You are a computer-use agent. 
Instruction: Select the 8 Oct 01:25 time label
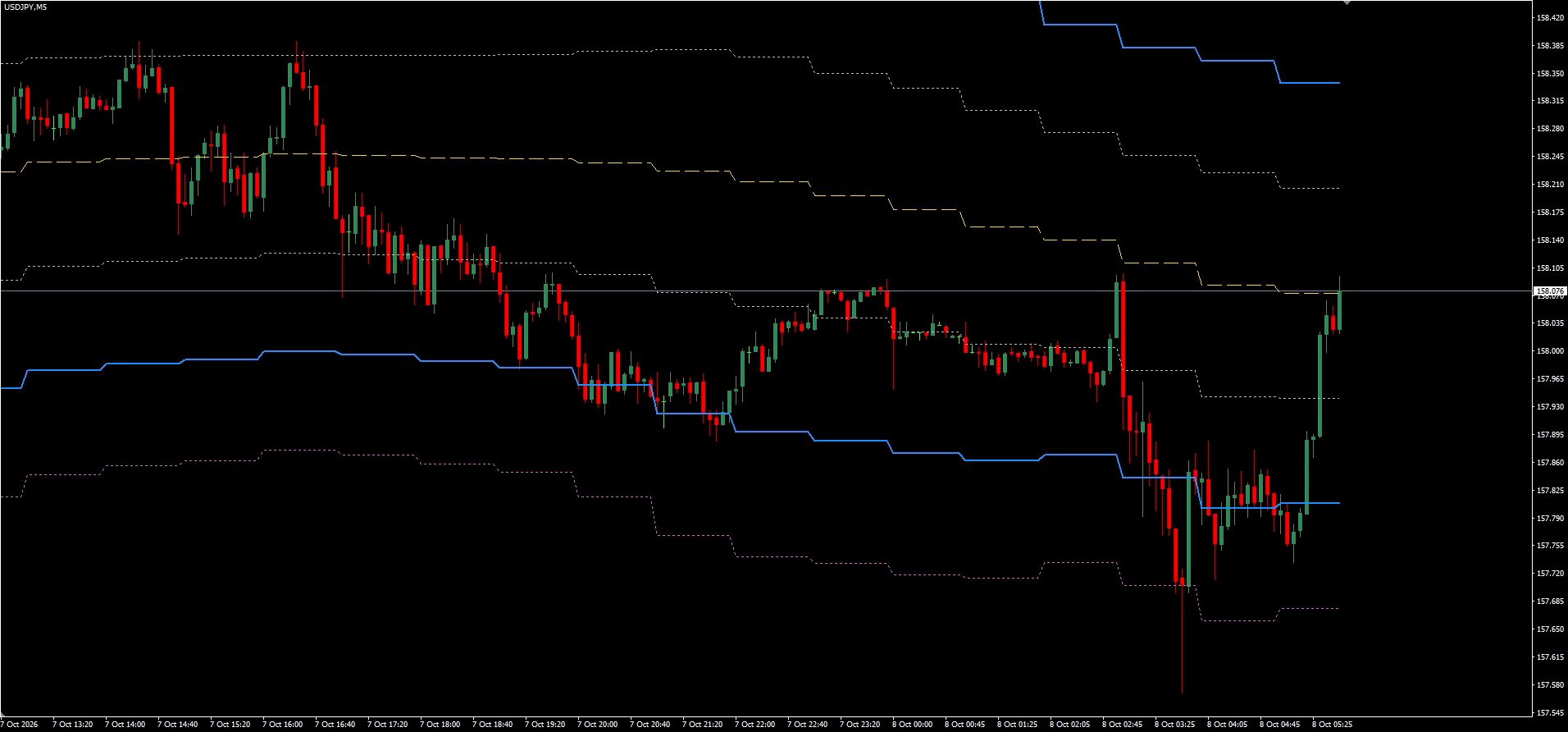pyautogui.click(x=1017, y=725)
